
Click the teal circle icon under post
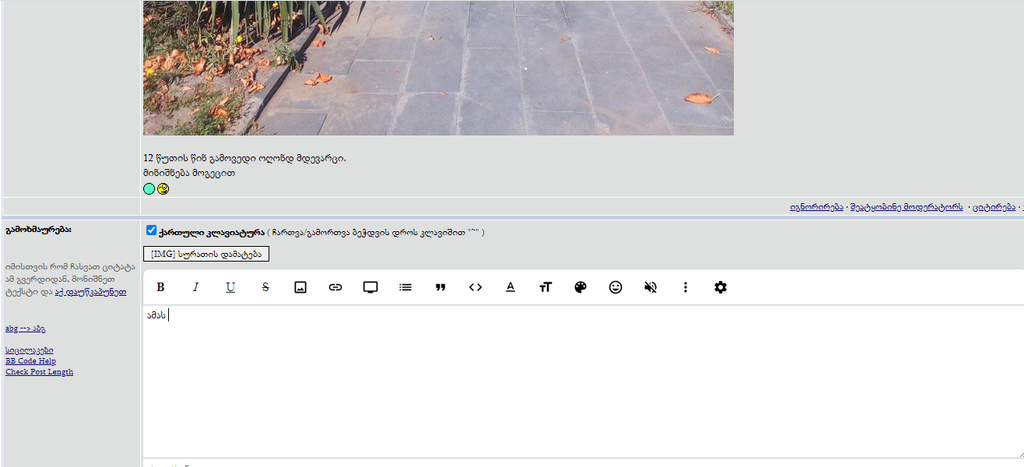click(150, 189)
